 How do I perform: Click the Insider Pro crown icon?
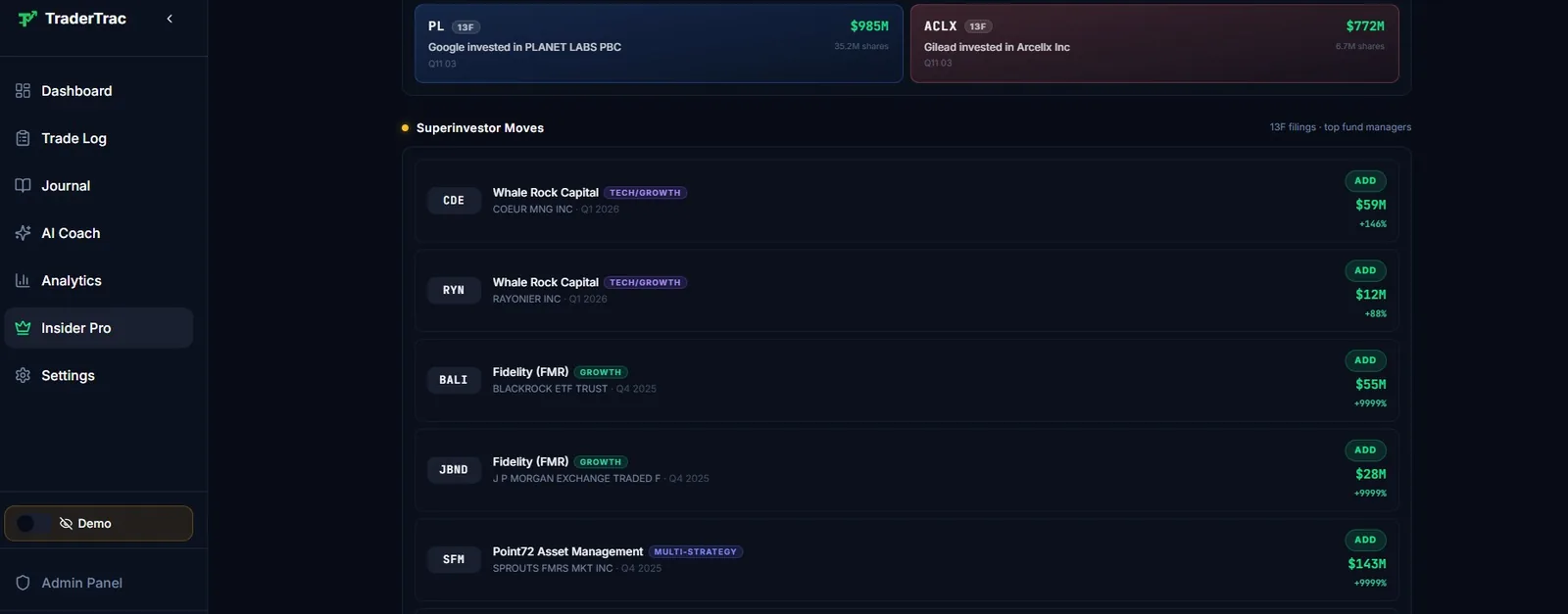tap(23, 328)
